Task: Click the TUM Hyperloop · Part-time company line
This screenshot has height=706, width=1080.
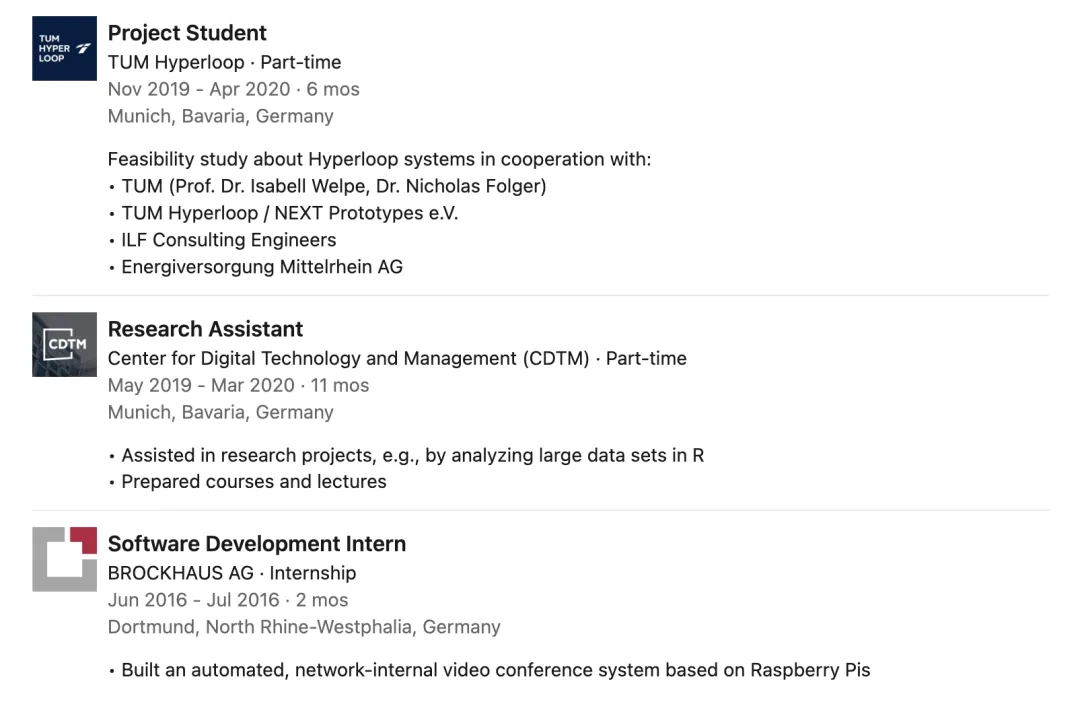Action: [224, 62]
